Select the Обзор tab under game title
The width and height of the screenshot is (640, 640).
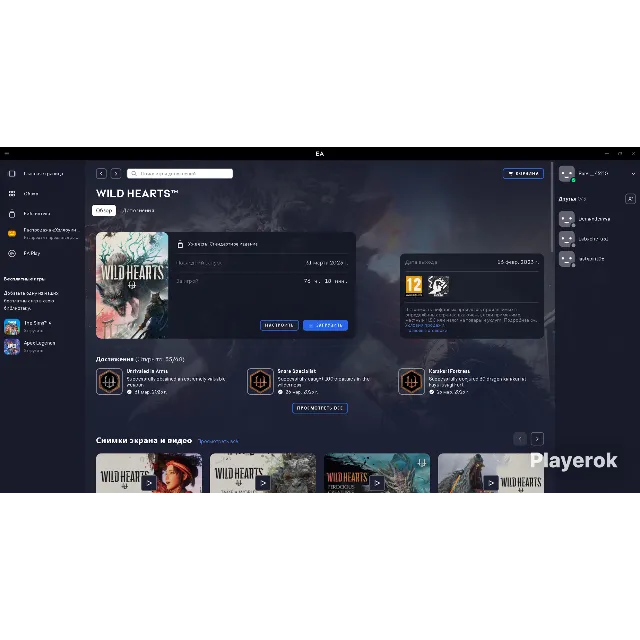coord(104,211)
